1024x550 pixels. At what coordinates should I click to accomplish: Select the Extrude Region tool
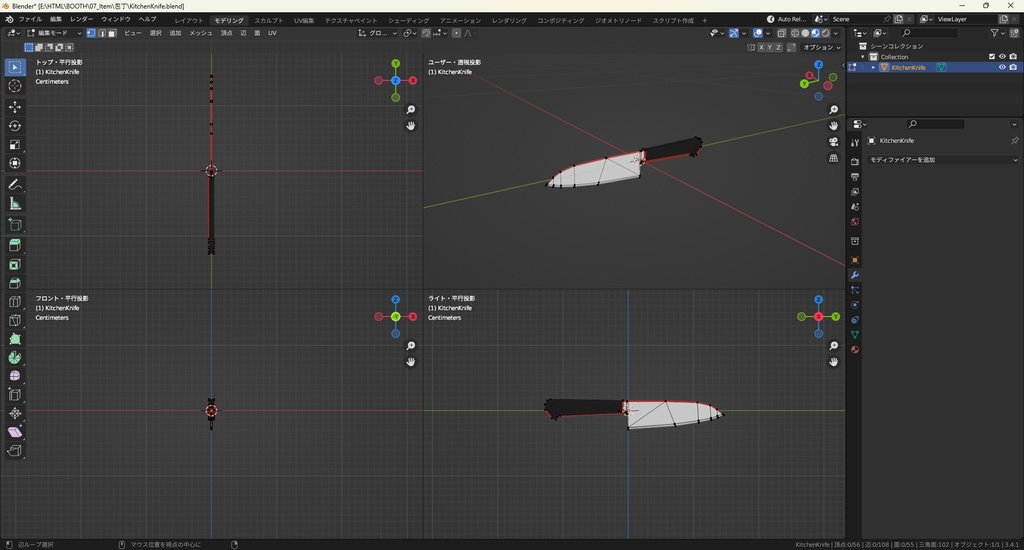(x=14, y=246)
